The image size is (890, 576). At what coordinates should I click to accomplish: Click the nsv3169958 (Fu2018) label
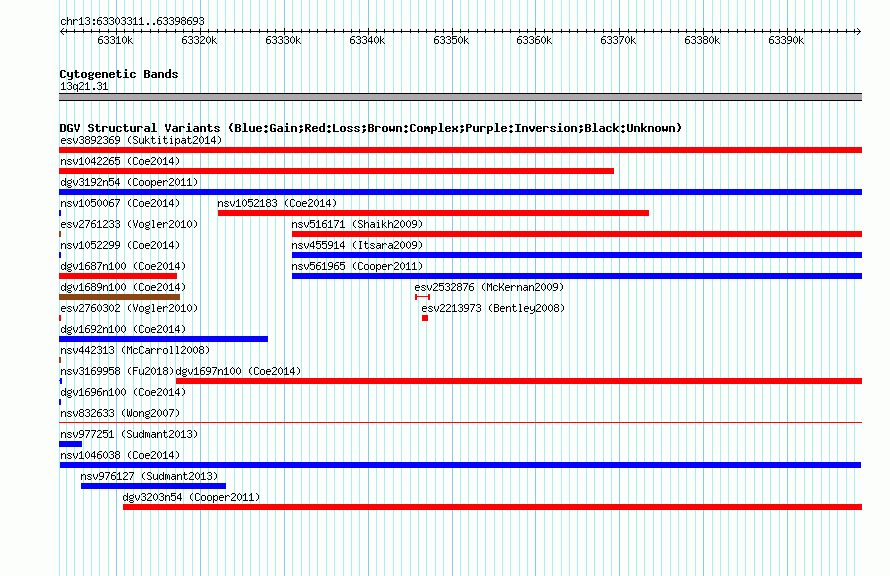coord(116,371)
